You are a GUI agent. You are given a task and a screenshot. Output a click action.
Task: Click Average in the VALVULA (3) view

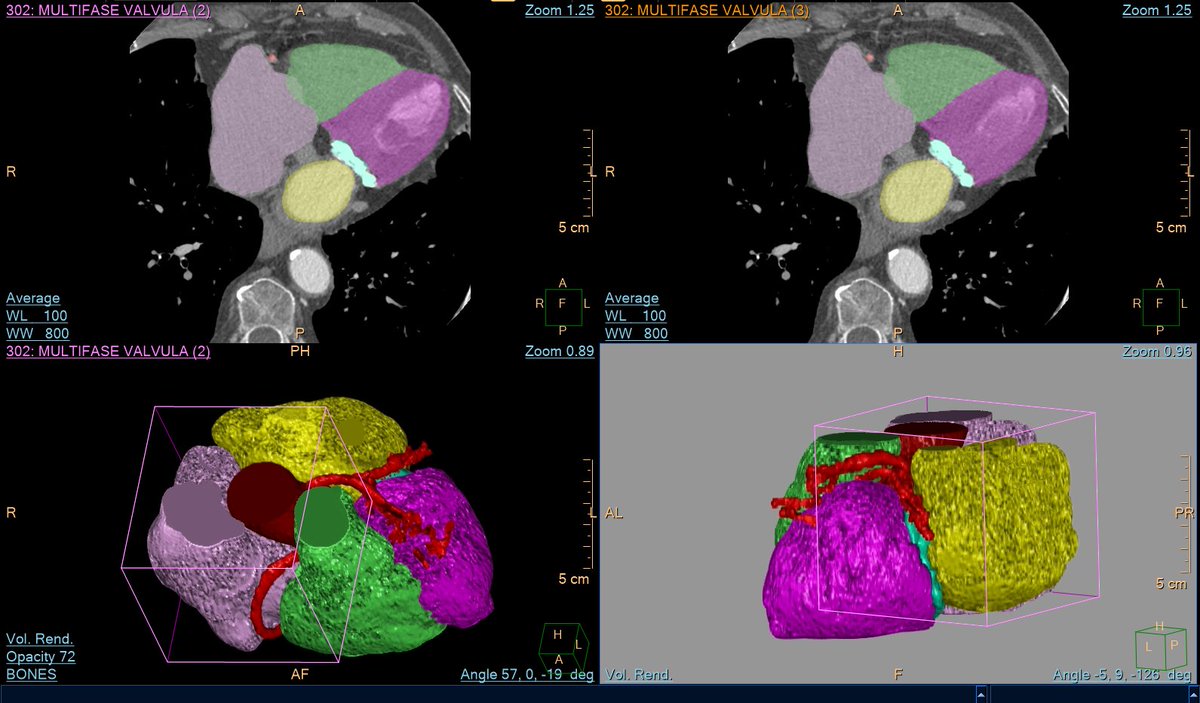tap(632, 298)
